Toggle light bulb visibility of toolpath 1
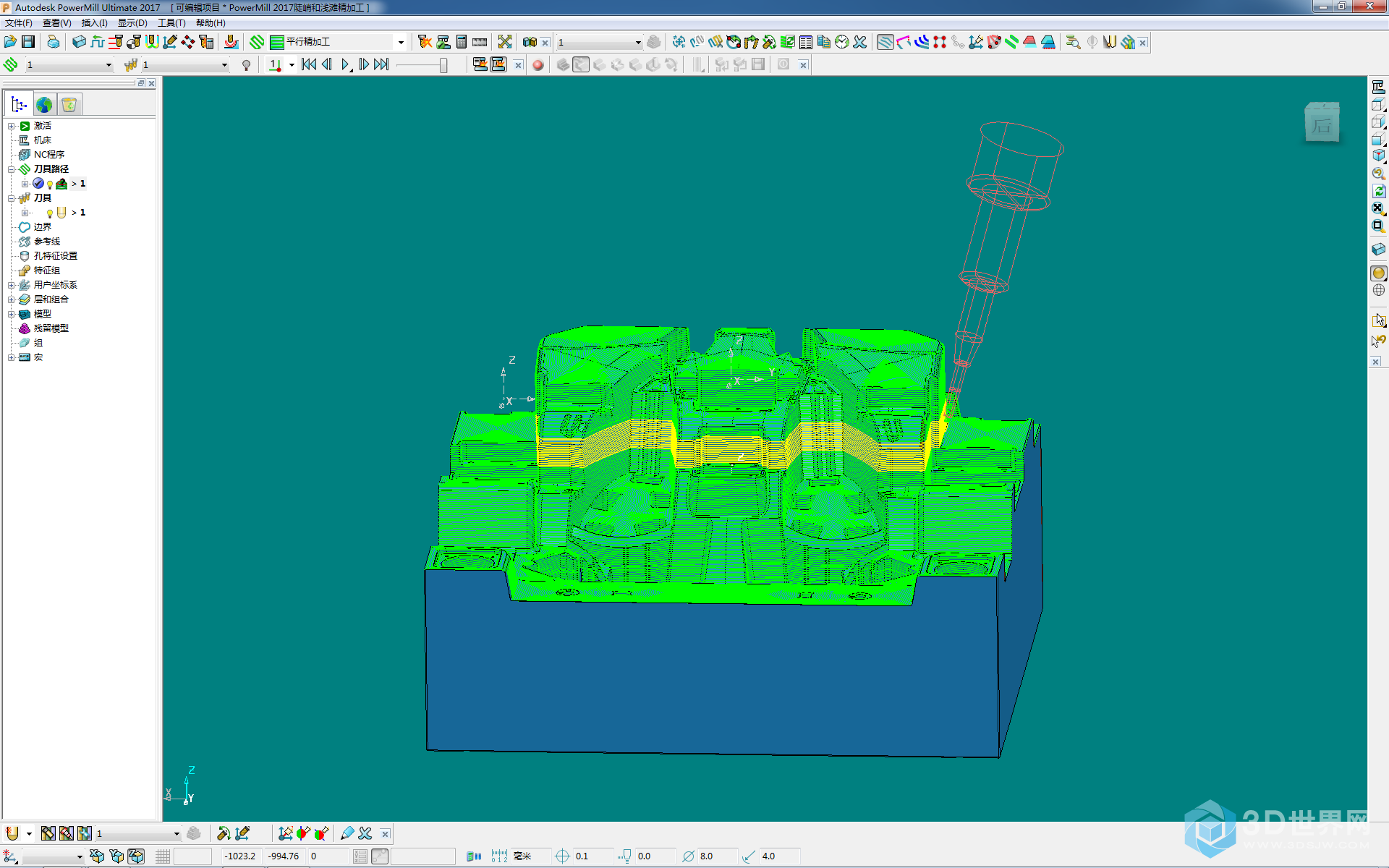 [x=50, y=184]
